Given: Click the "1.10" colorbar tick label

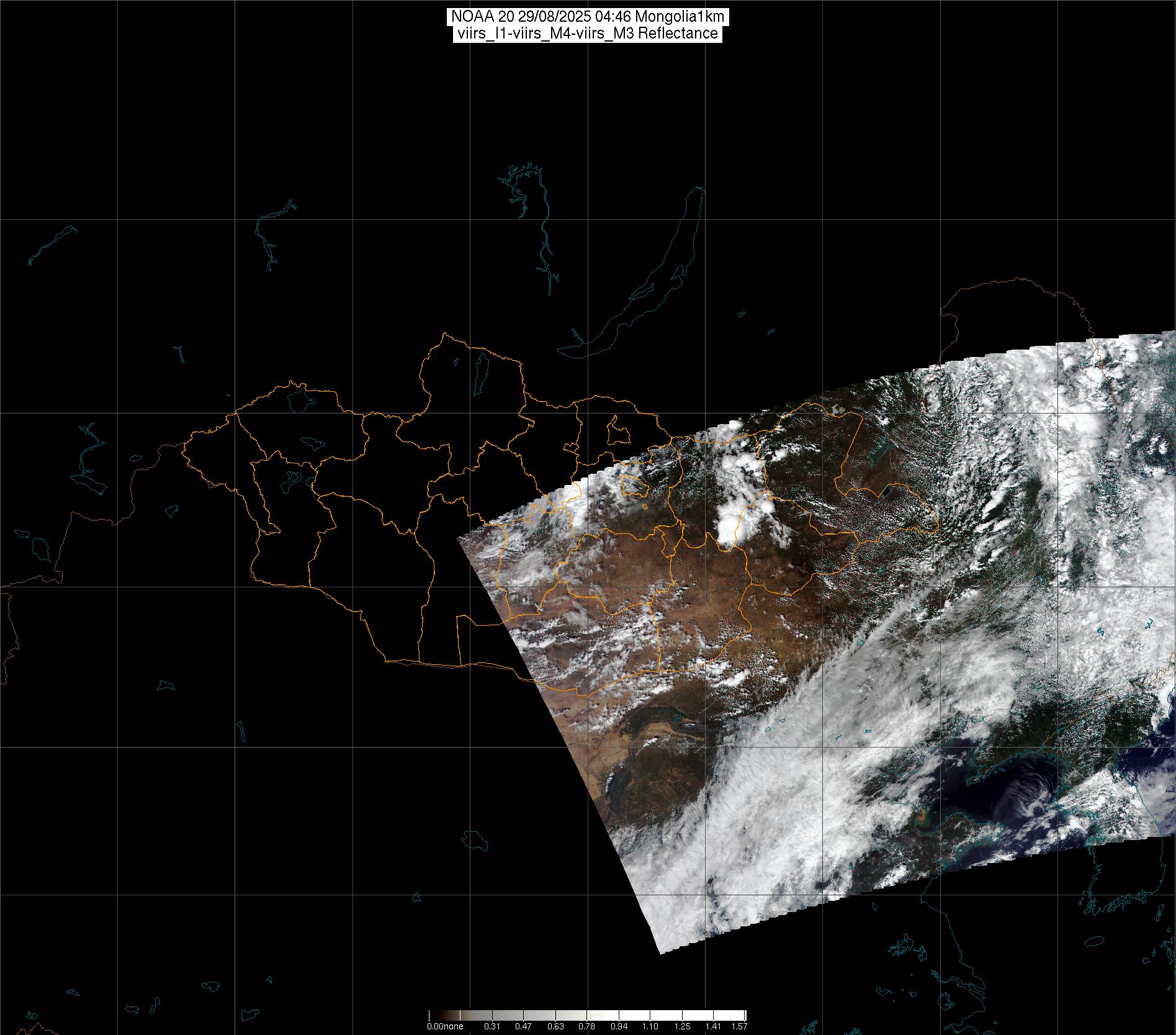Looking at the screenshot, I should [650, 1026].
